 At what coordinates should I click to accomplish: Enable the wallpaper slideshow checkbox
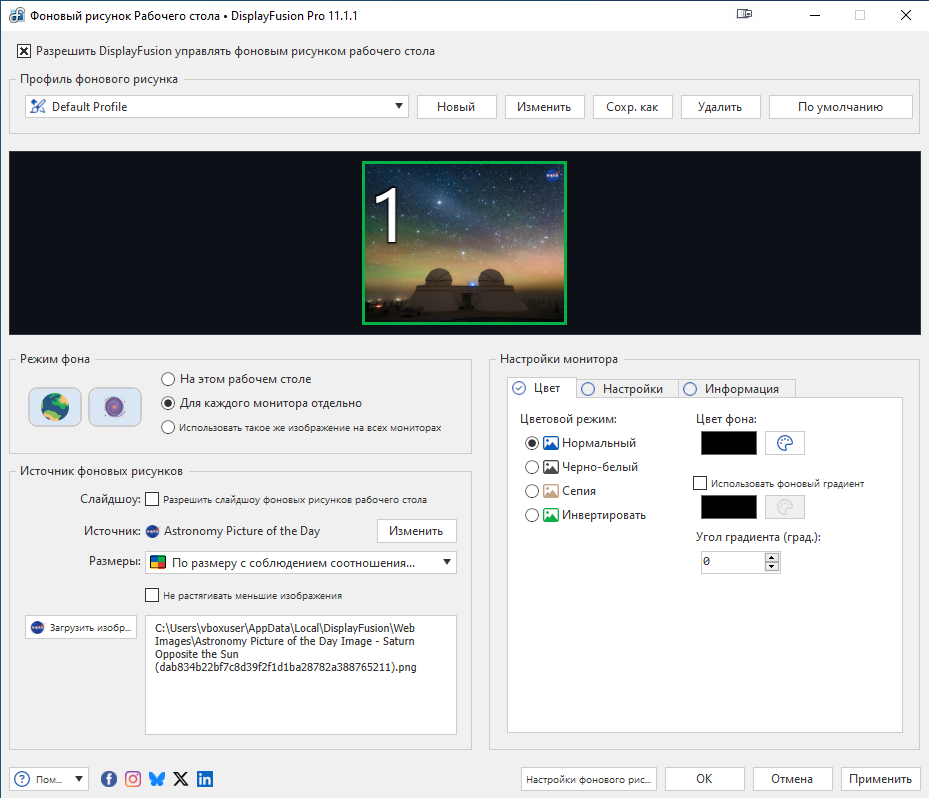(152, 499)
